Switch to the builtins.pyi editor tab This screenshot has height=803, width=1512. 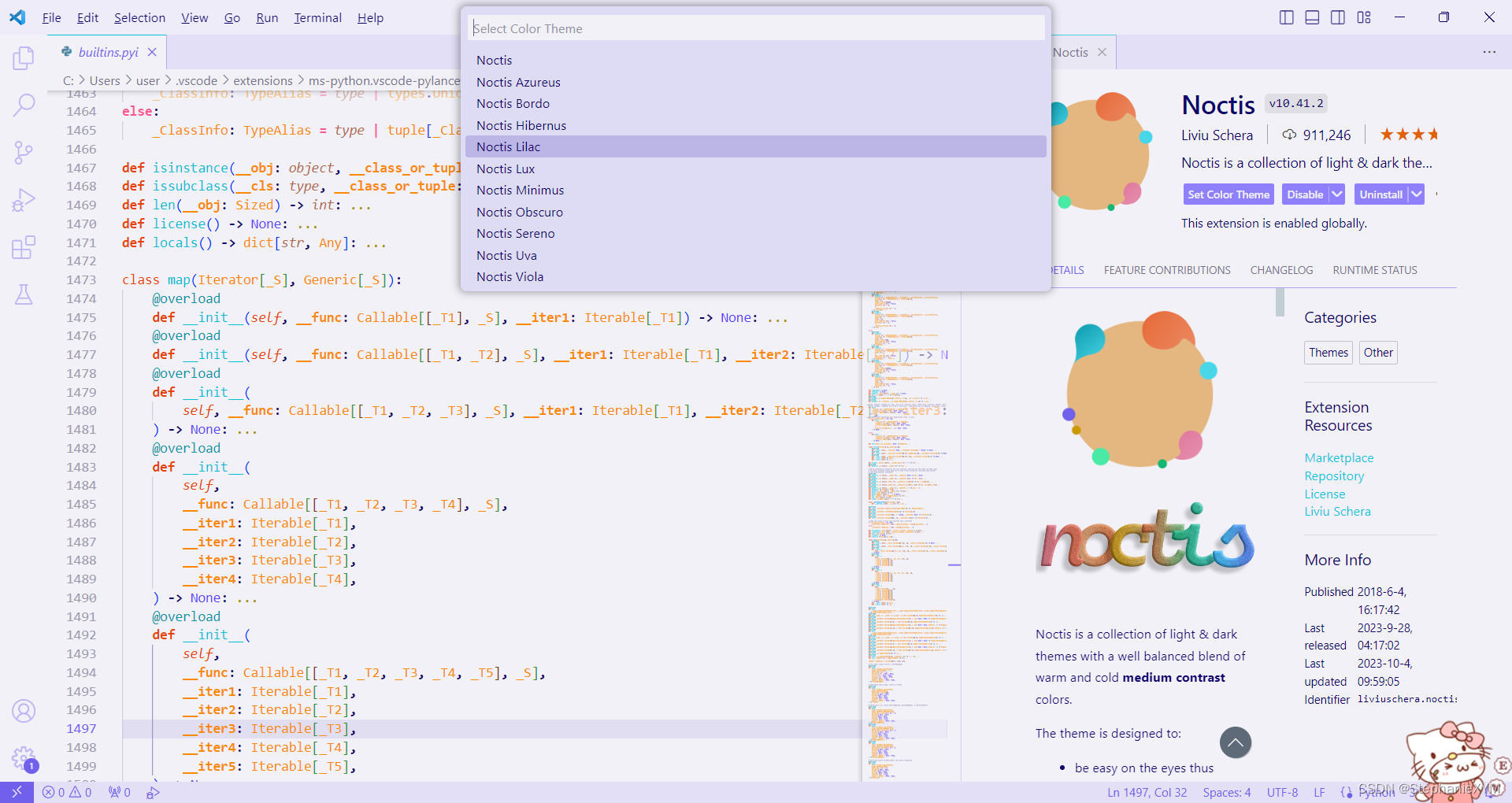pyautogui.click(x=108, y=52)
